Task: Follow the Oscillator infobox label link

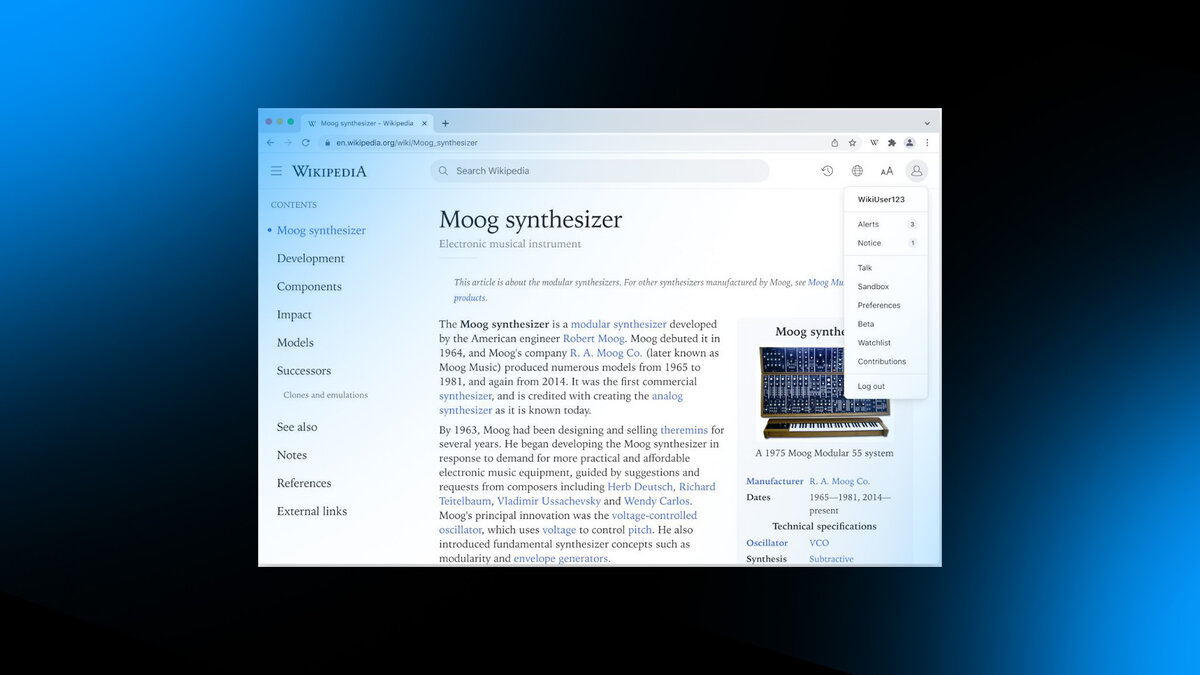Action: click(x=767, y=543)
